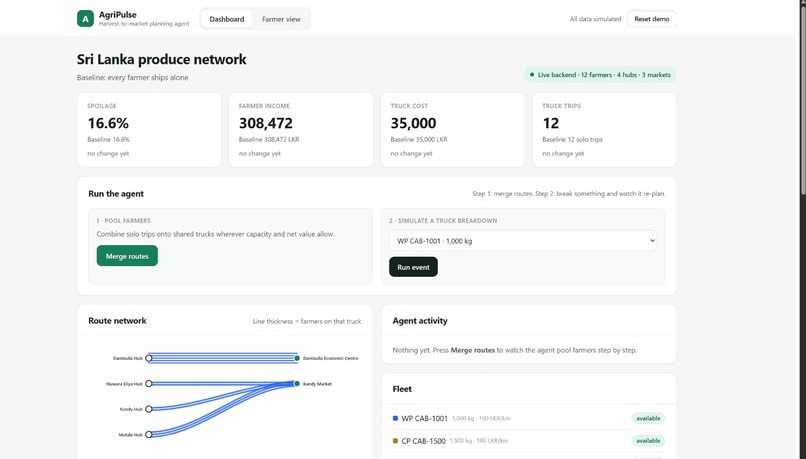Viewport: 806px width, 459px height.
Task: Select the Truck Cost 35,000 card
Action: click(x=452, y=130)
